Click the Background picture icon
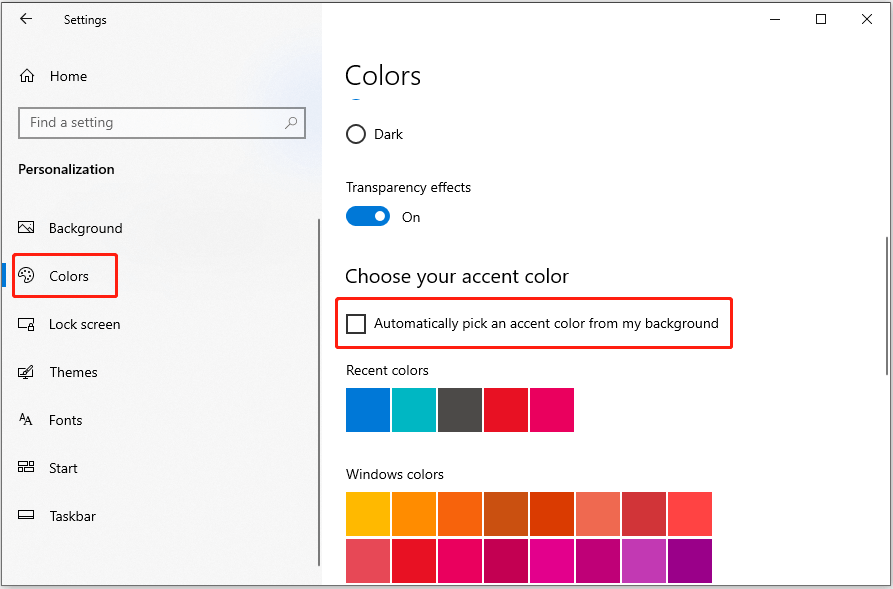 point(27,228)
